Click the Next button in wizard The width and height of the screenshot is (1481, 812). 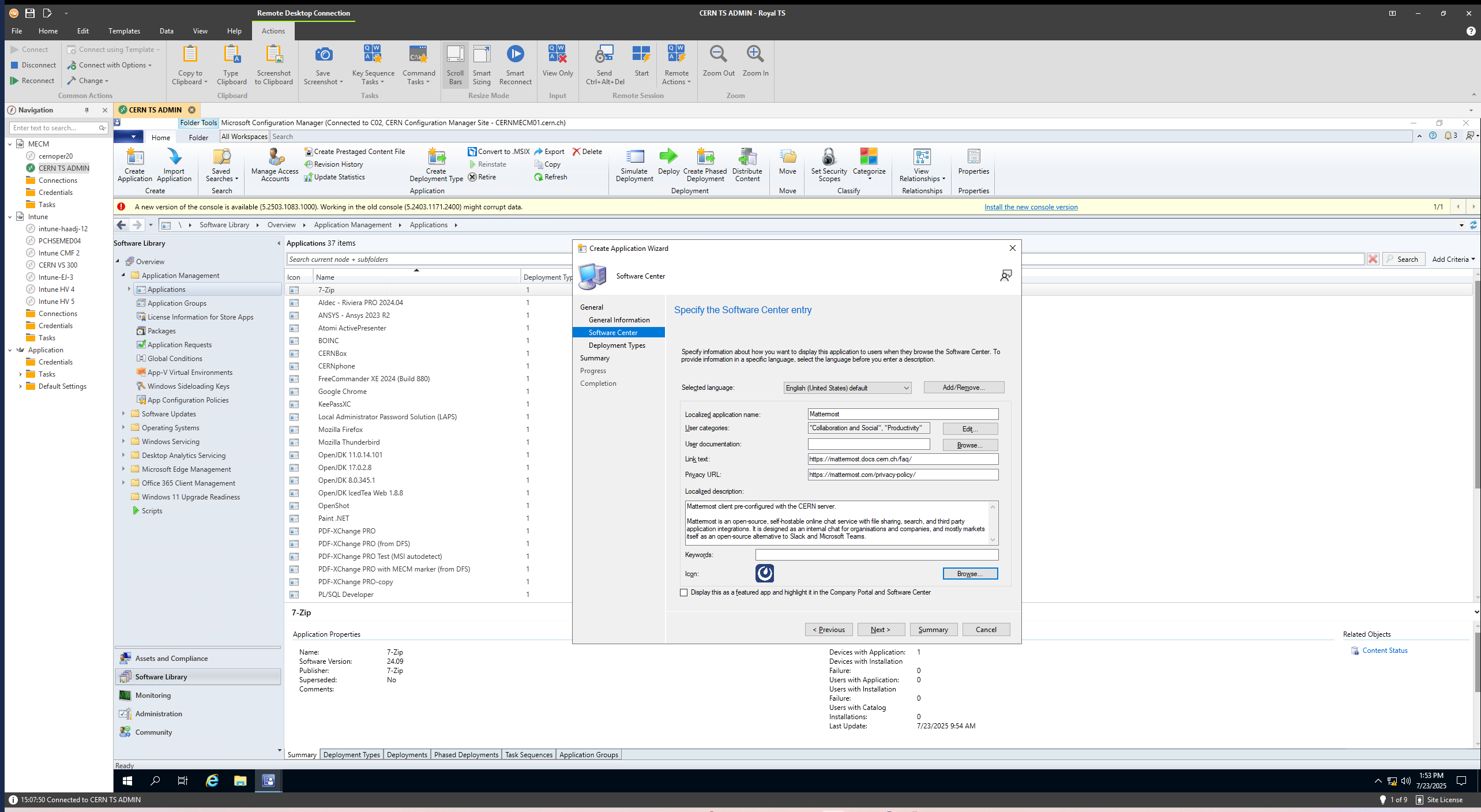pyautogui.click(x=881, y=630)
